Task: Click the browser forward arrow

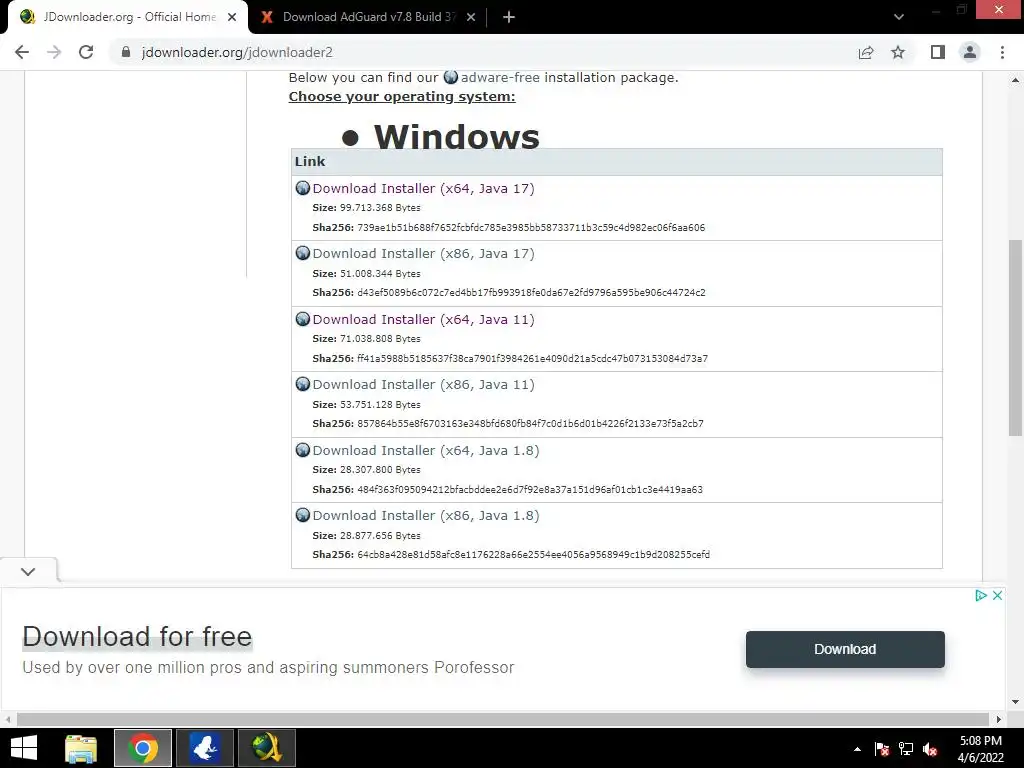Action: pos(54,52)
